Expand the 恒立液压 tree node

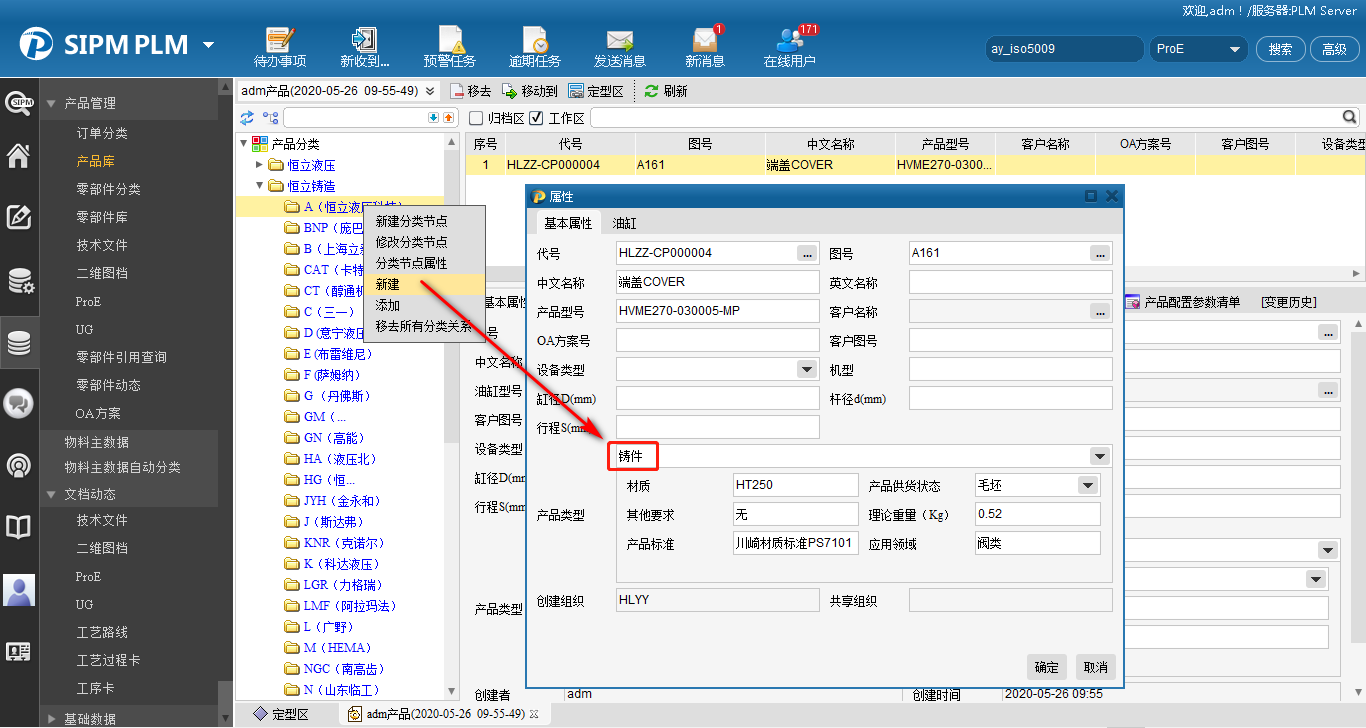pyautogui.click(x=260, y=165)
